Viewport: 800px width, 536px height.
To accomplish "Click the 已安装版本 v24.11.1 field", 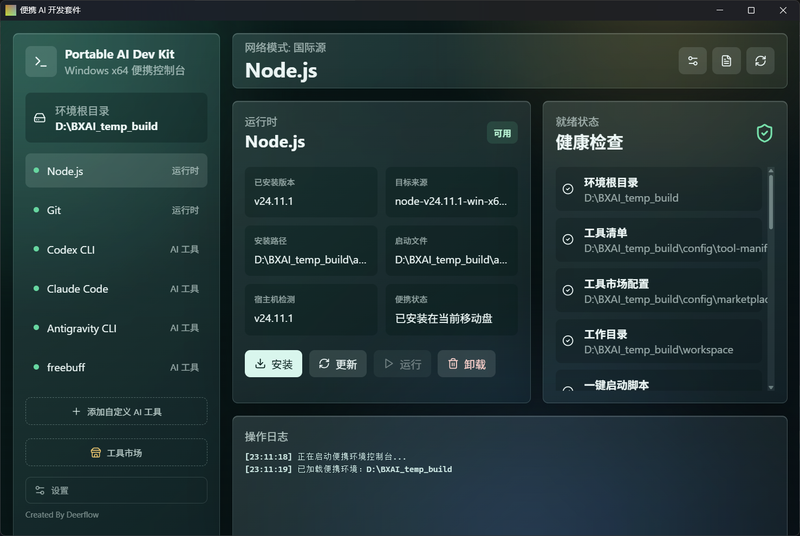I will click(311, 192).
